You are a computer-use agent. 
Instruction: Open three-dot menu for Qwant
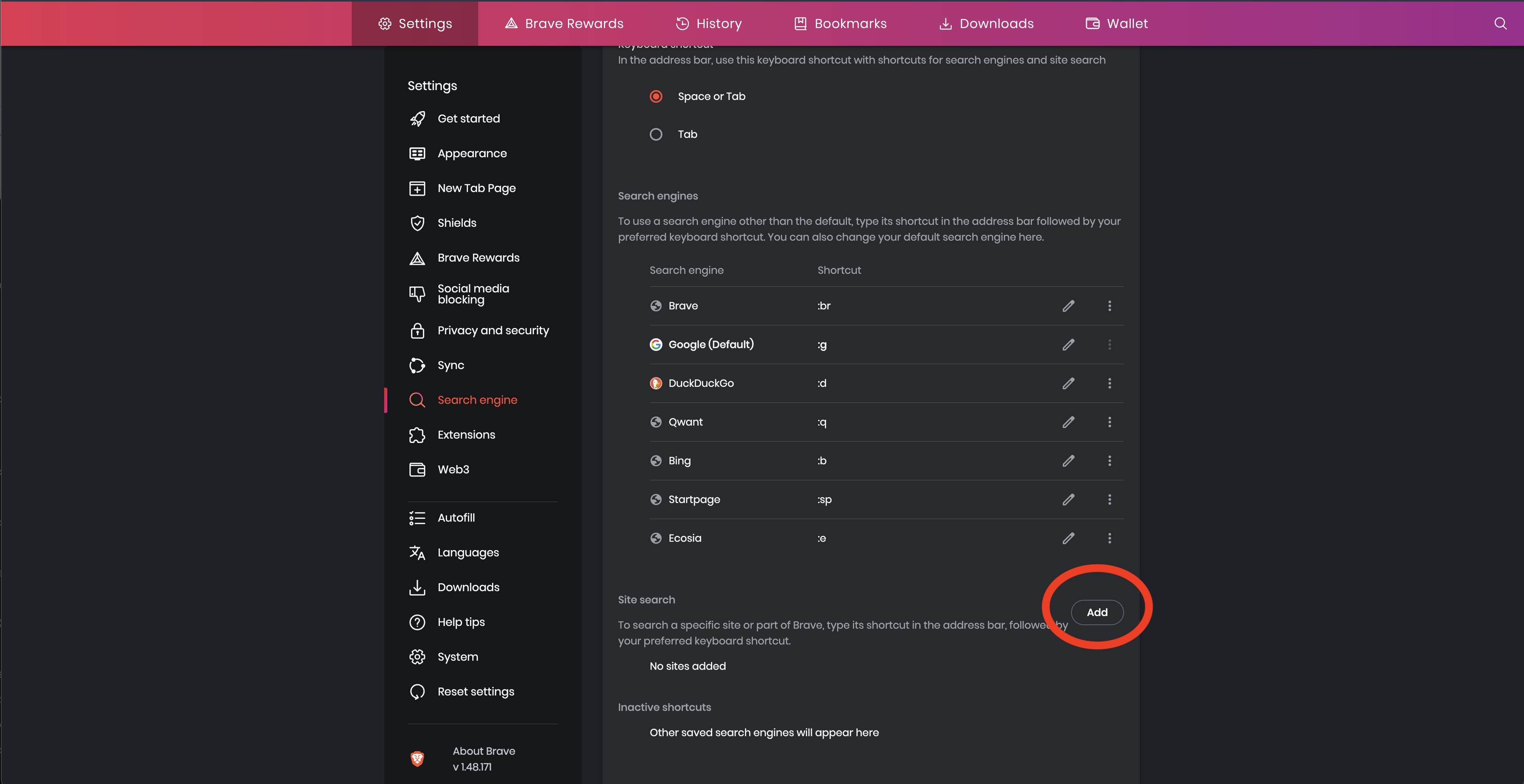(1109, 422)
